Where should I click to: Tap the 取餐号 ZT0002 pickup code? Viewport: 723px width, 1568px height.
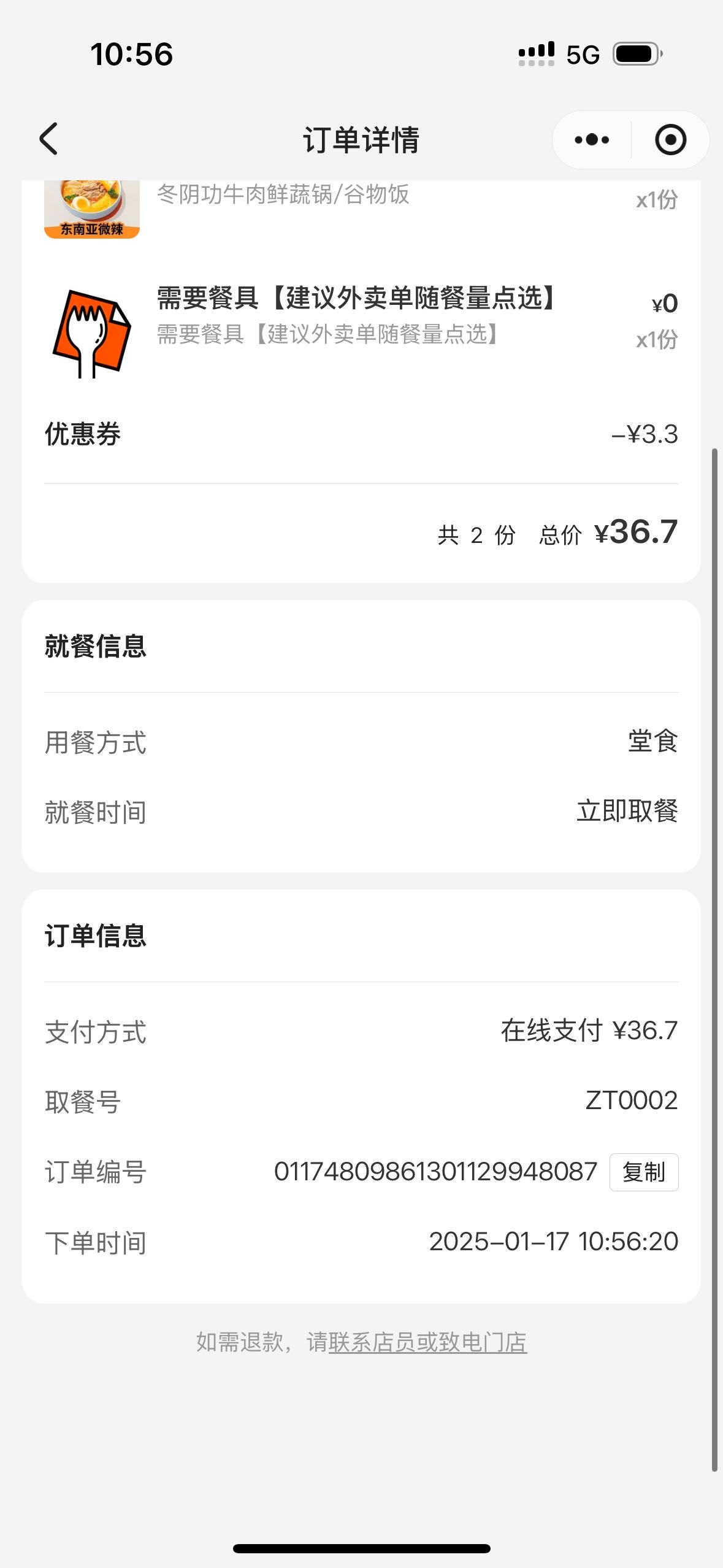pos(632,1101)
